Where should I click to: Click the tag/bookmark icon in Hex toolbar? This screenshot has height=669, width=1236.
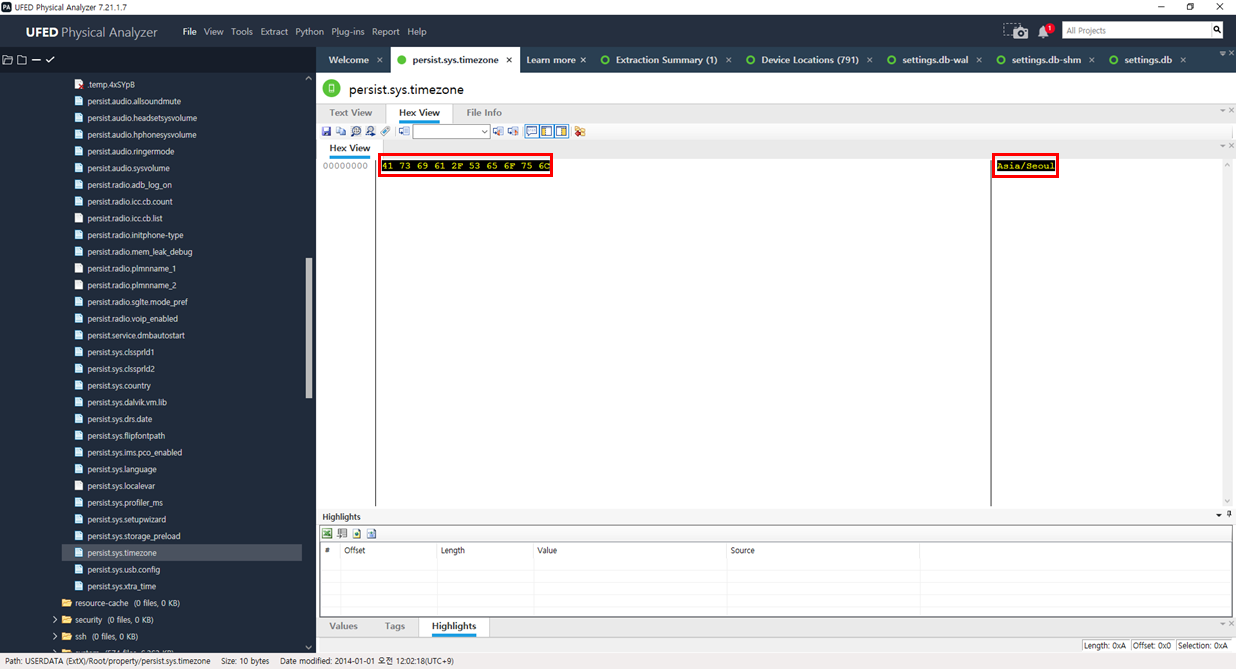coord(385,131)
